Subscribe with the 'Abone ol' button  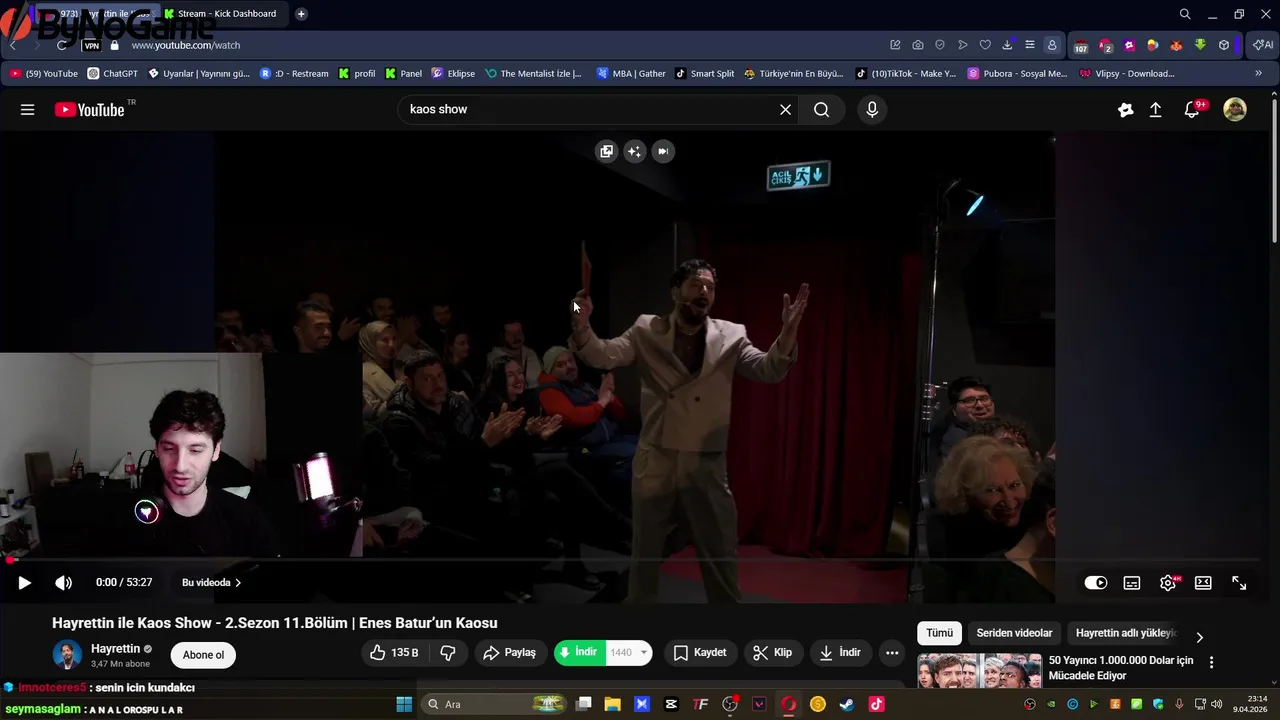tap(203, 655)
